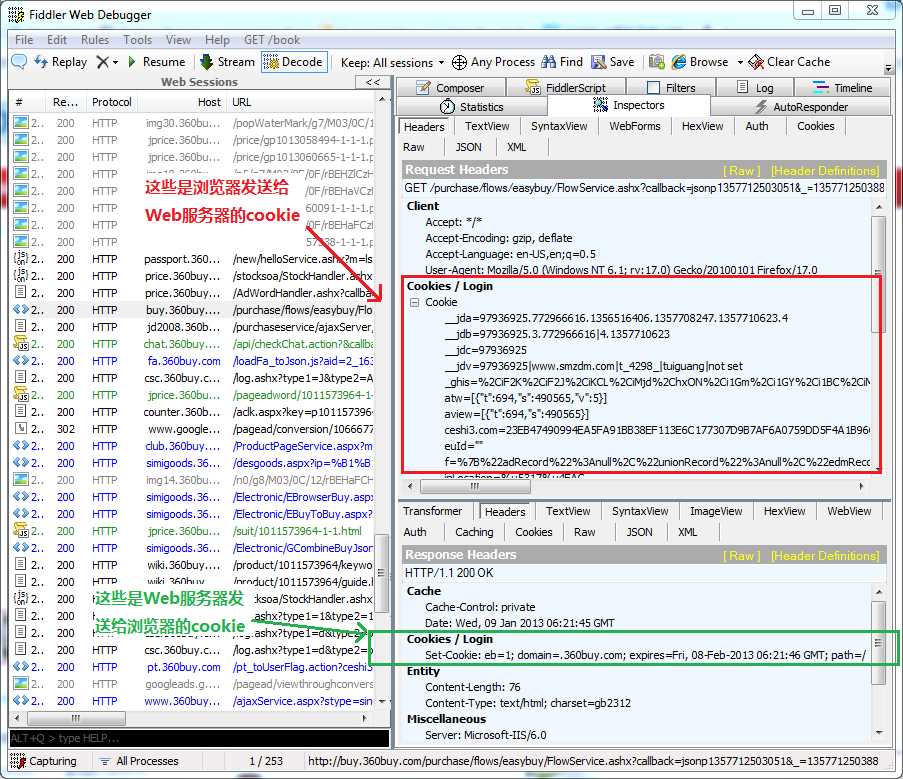Open the Rules menu
Screen dimensions: 903x779
click(94, 40)
